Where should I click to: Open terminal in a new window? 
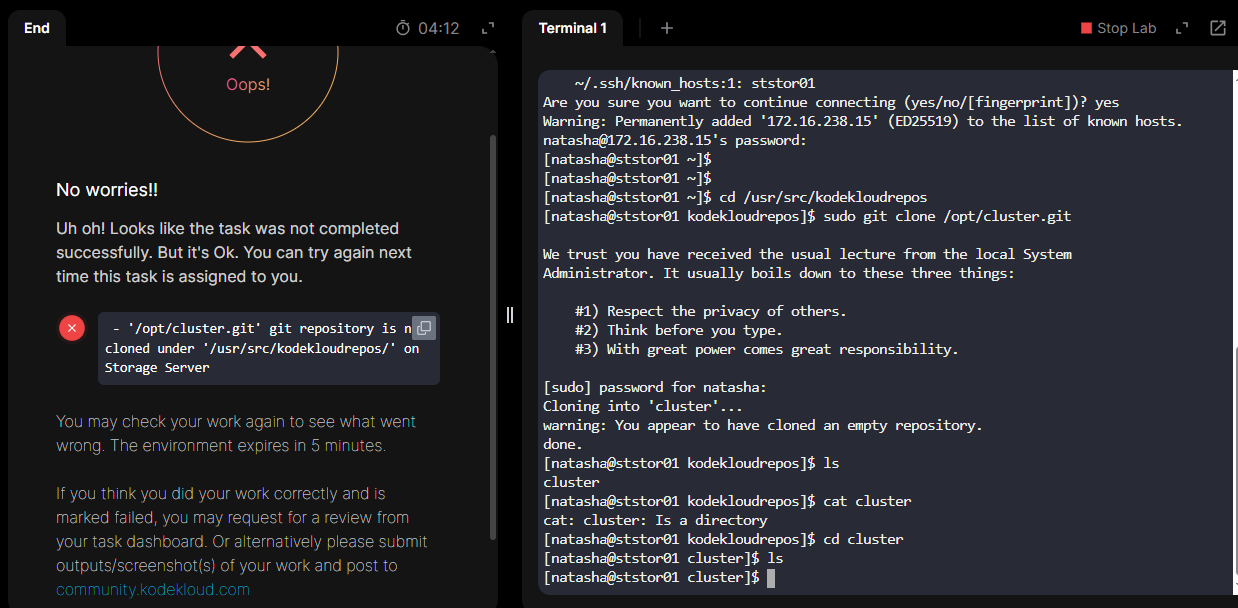coord(1218,28)
